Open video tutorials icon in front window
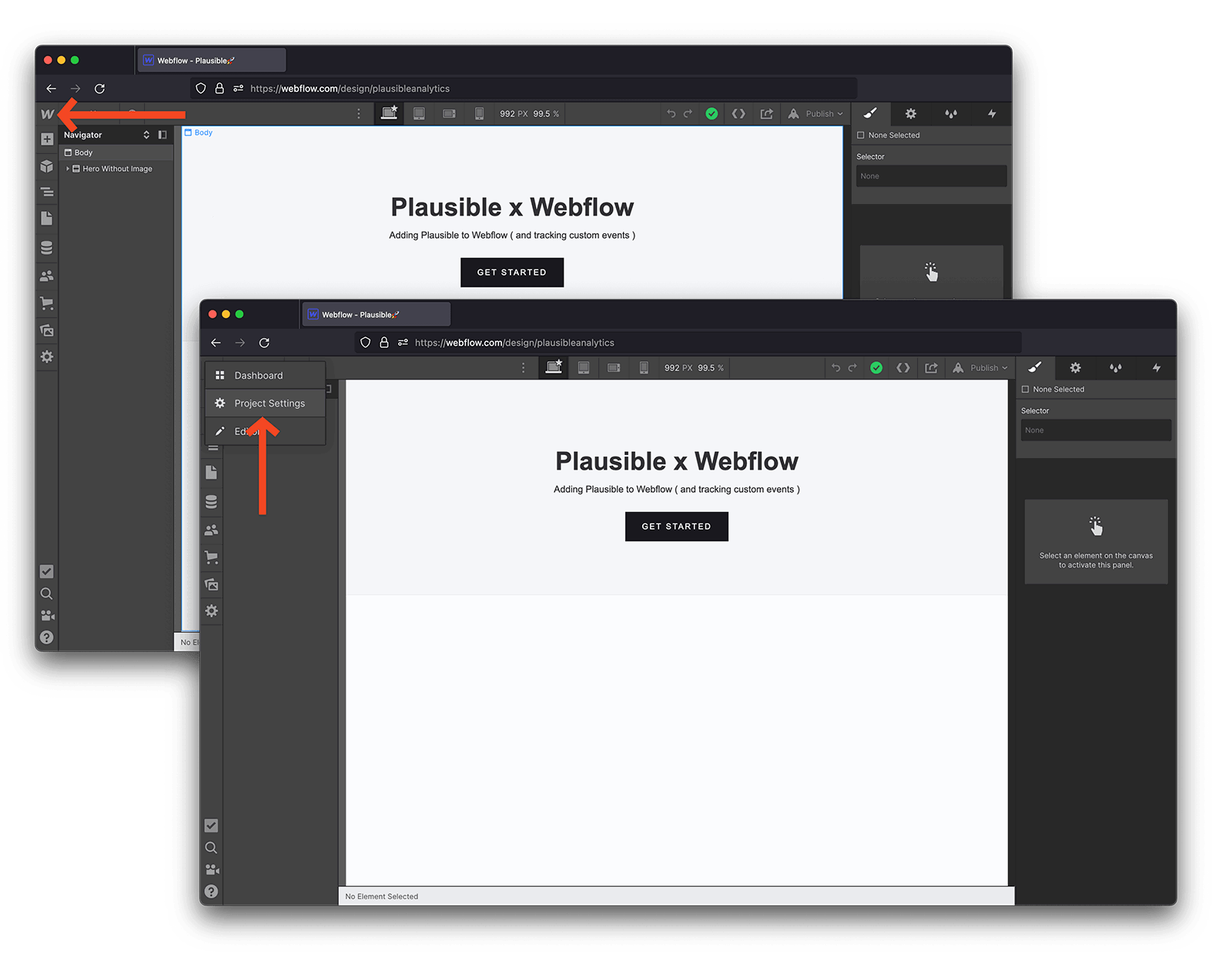This screenshot has height=964, width=1232. click(212, 869)
